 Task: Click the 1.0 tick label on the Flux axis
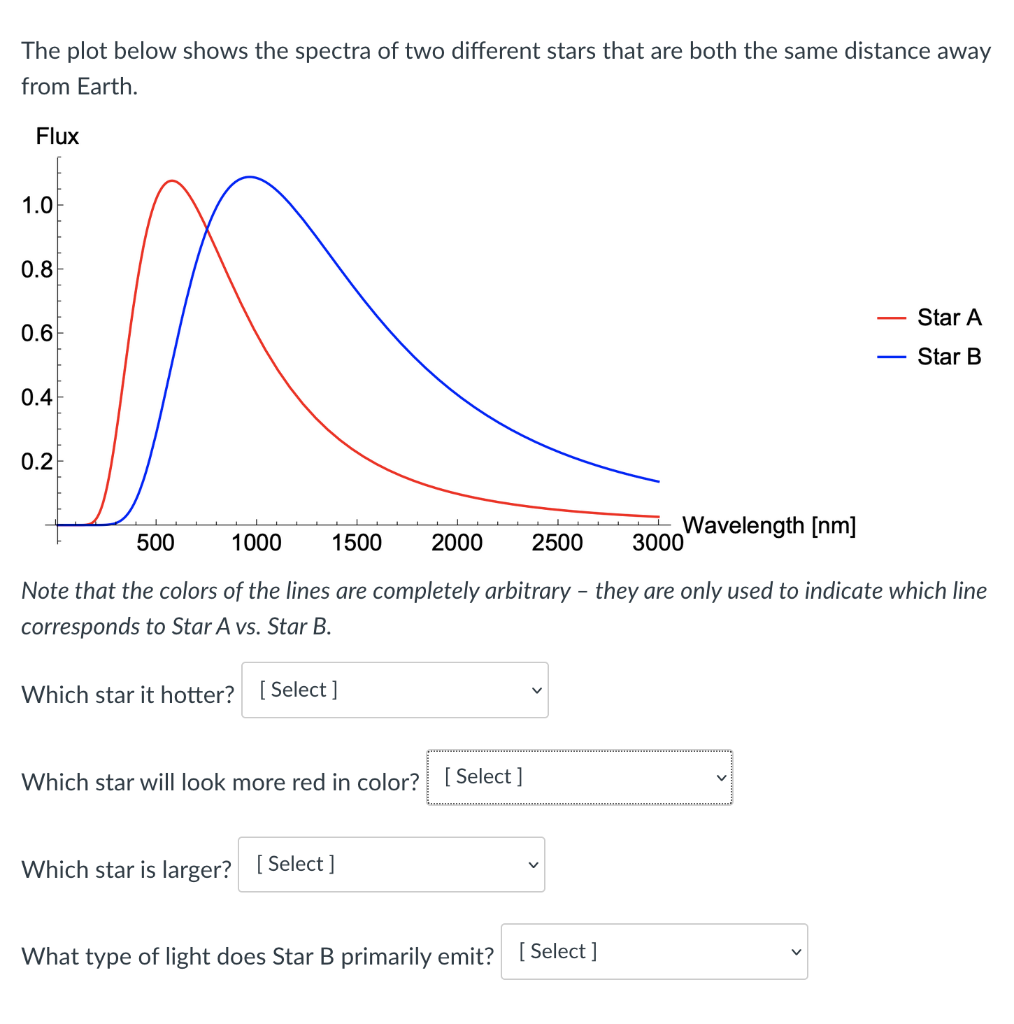click(x=36, y=205)
